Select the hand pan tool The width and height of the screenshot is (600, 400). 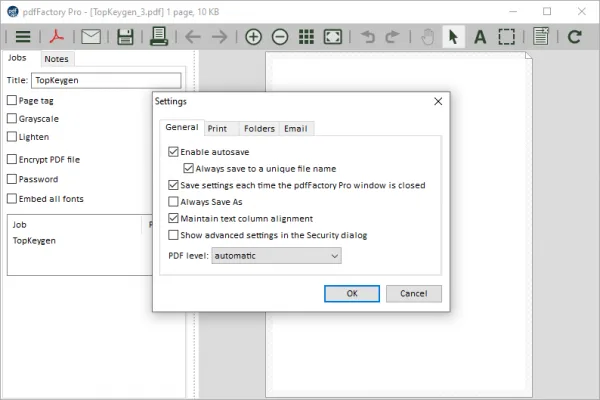(x=427, y=37)
